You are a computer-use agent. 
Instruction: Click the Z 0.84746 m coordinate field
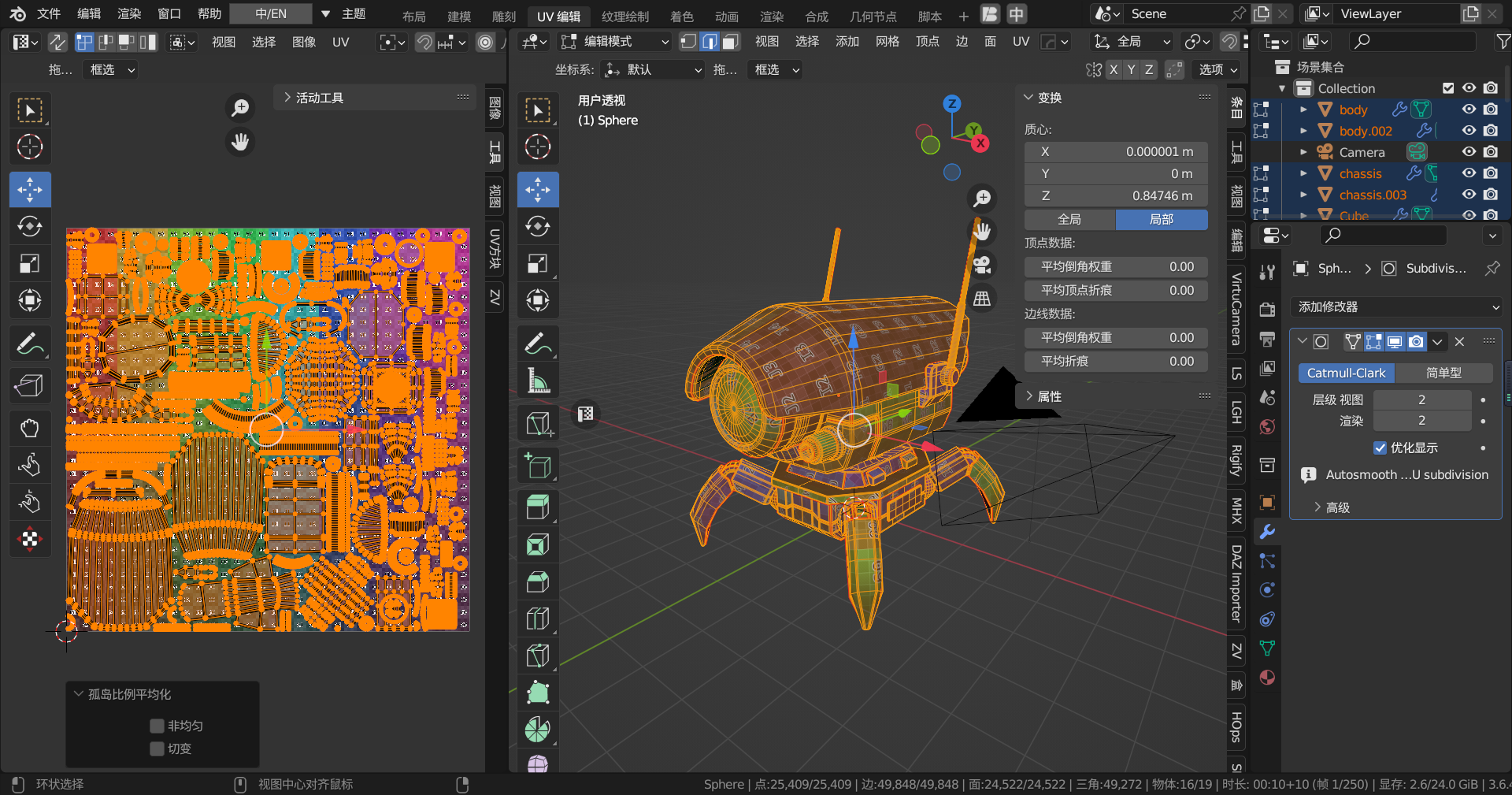coord(1116,195)
